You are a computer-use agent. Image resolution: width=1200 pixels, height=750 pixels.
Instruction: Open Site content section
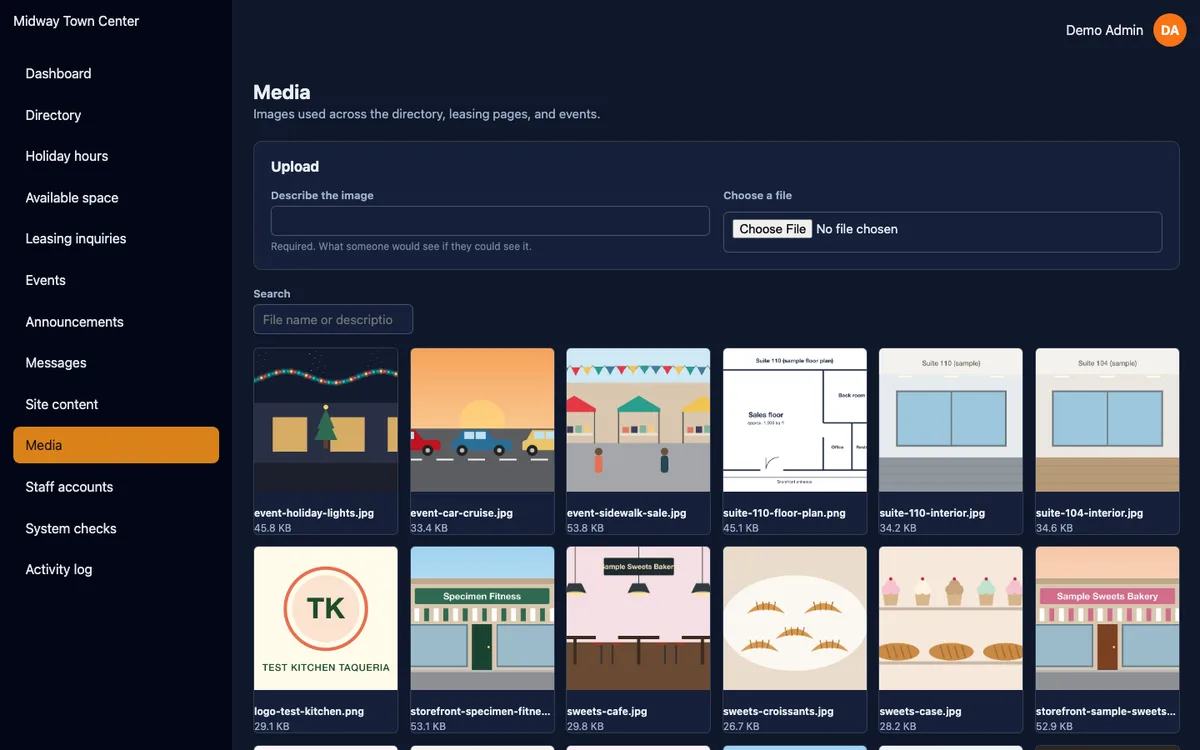pyautogui.click(x=116, y=404)
